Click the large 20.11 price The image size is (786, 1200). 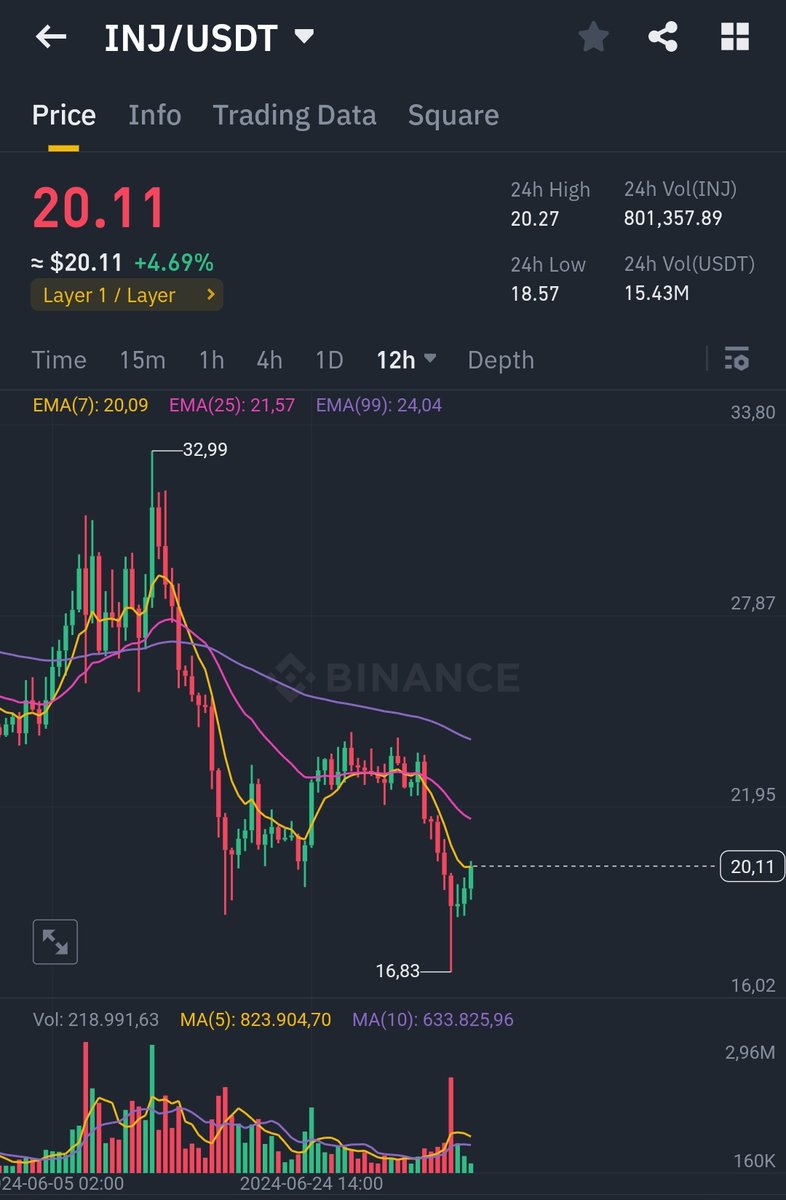(99, 209)
